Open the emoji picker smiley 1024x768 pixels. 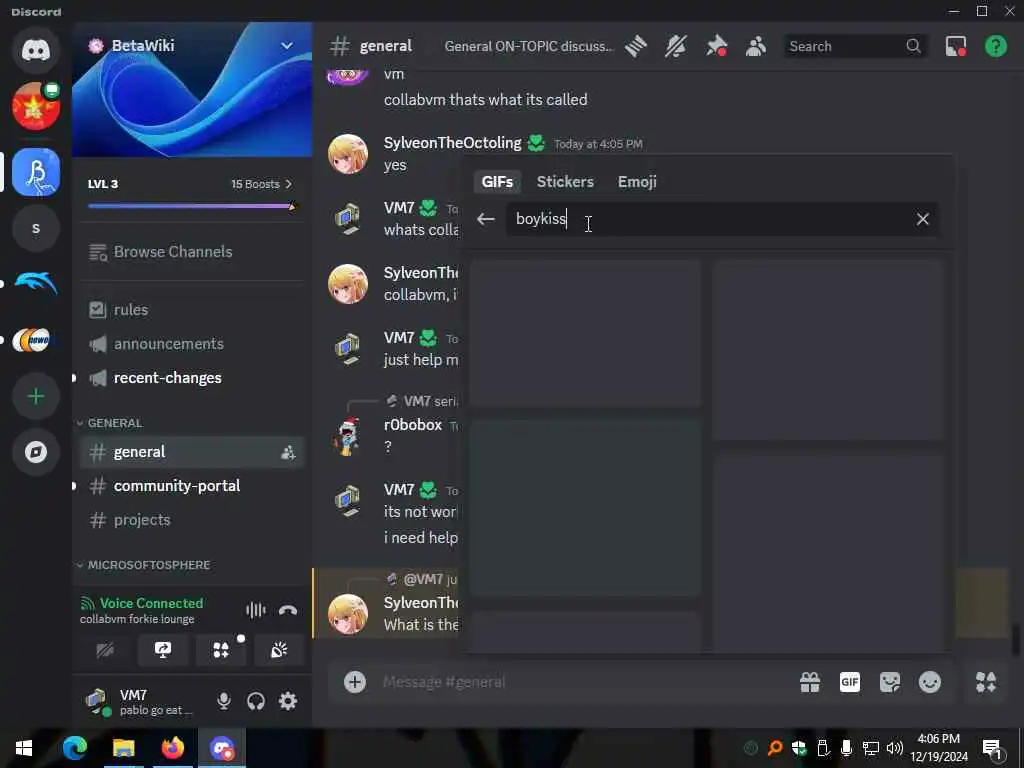(929, 682)
